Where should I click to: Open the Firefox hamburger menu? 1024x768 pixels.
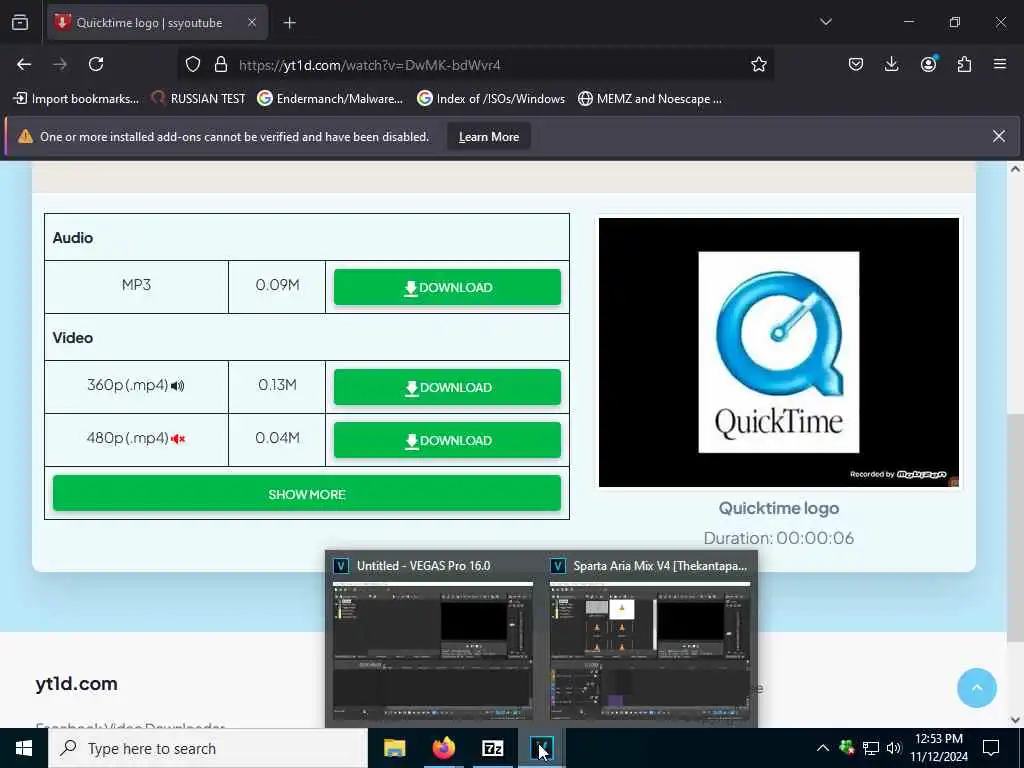coord(1000,64)
